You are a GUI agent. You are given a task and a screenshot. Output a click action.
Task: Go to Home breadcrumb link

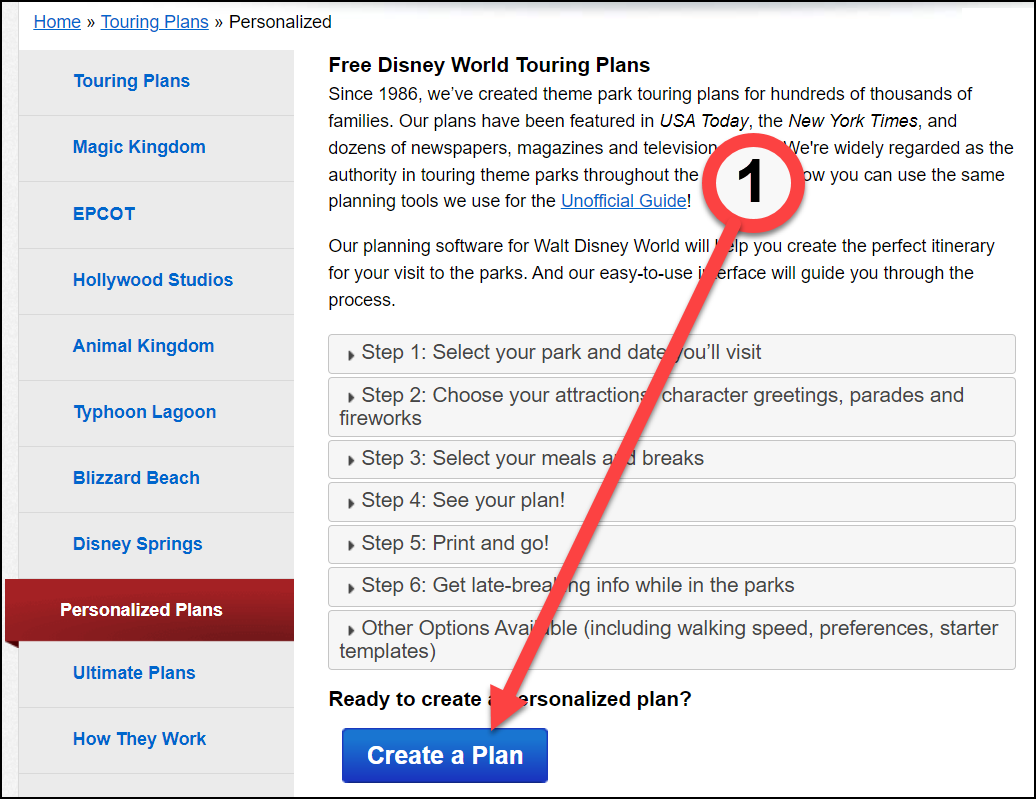tap(57, 22)
